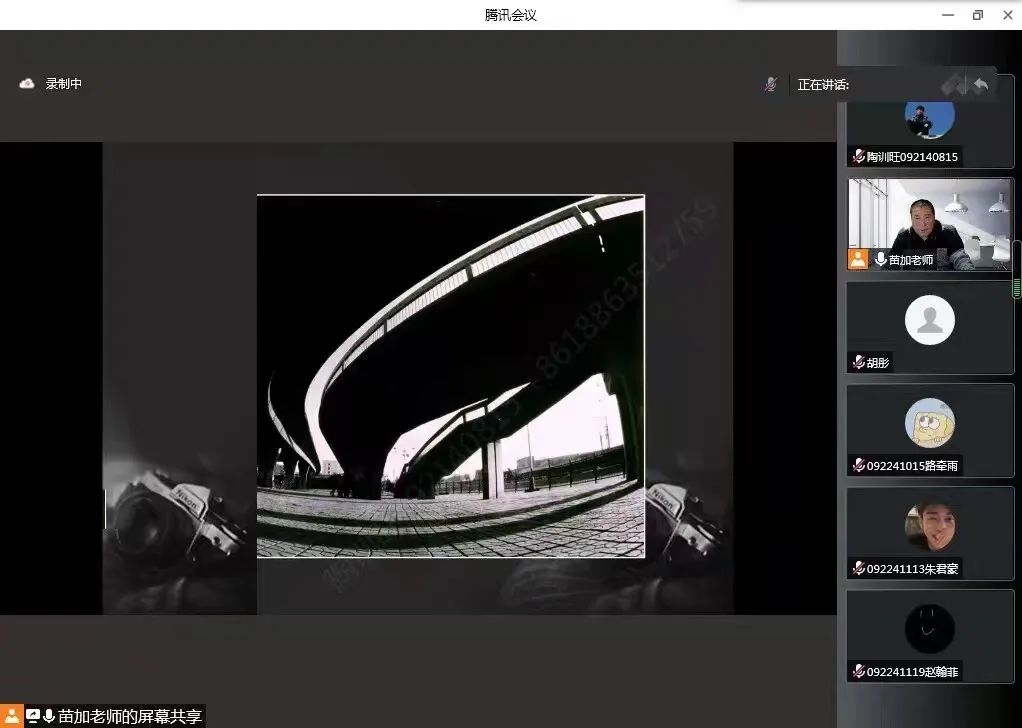
Task: Click muted mic icon beside 胡彤
Action: point(858,363)
